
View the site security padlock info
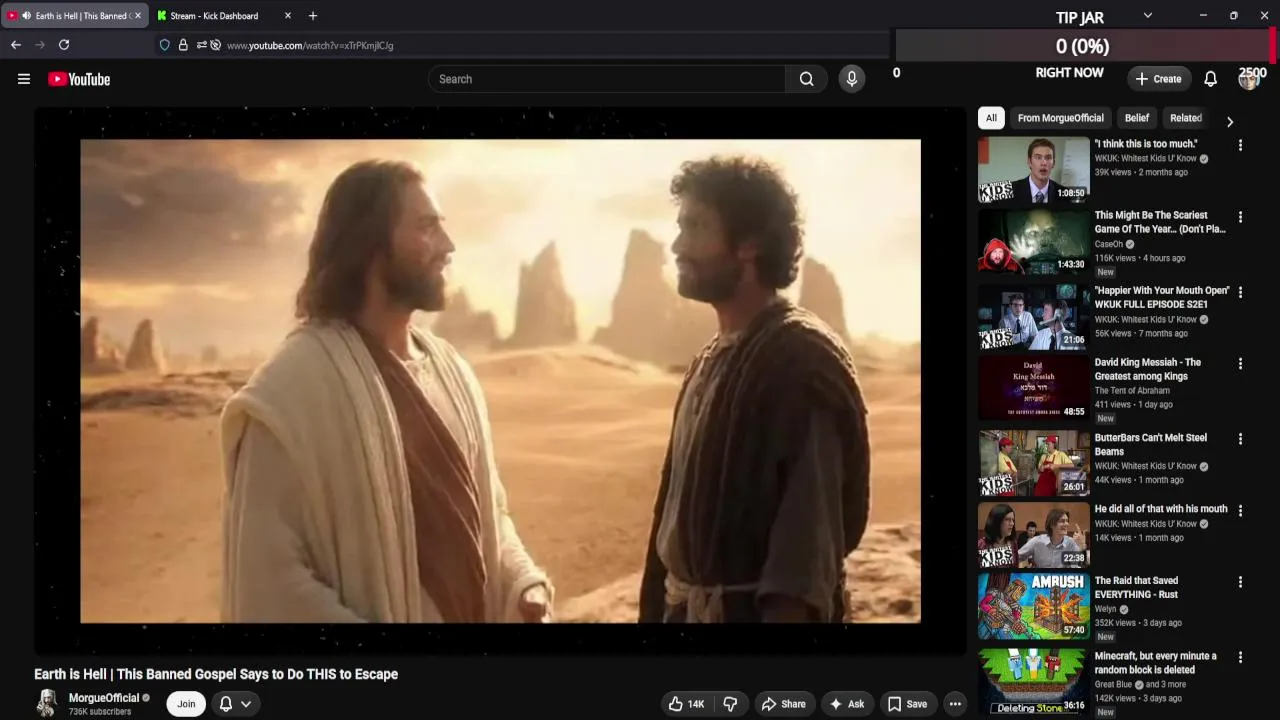[x=183, y=45]
